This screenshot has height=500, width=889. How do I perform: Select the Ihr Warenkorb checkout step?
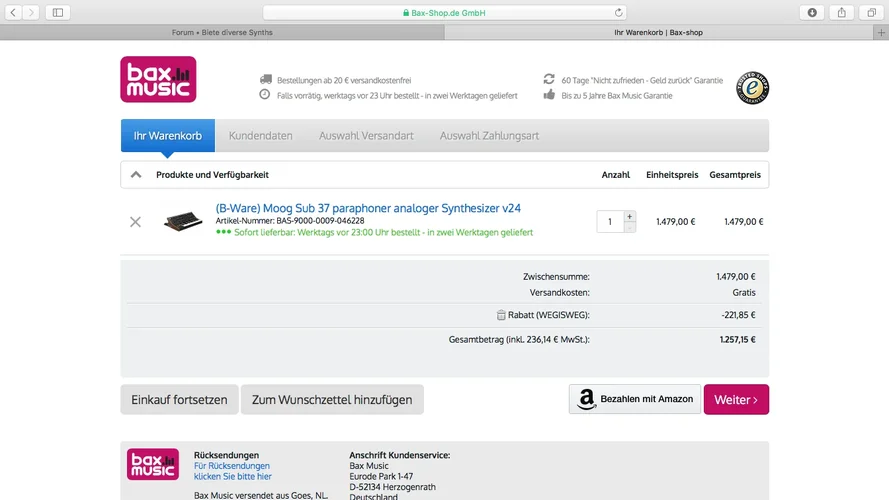point(168,135)
